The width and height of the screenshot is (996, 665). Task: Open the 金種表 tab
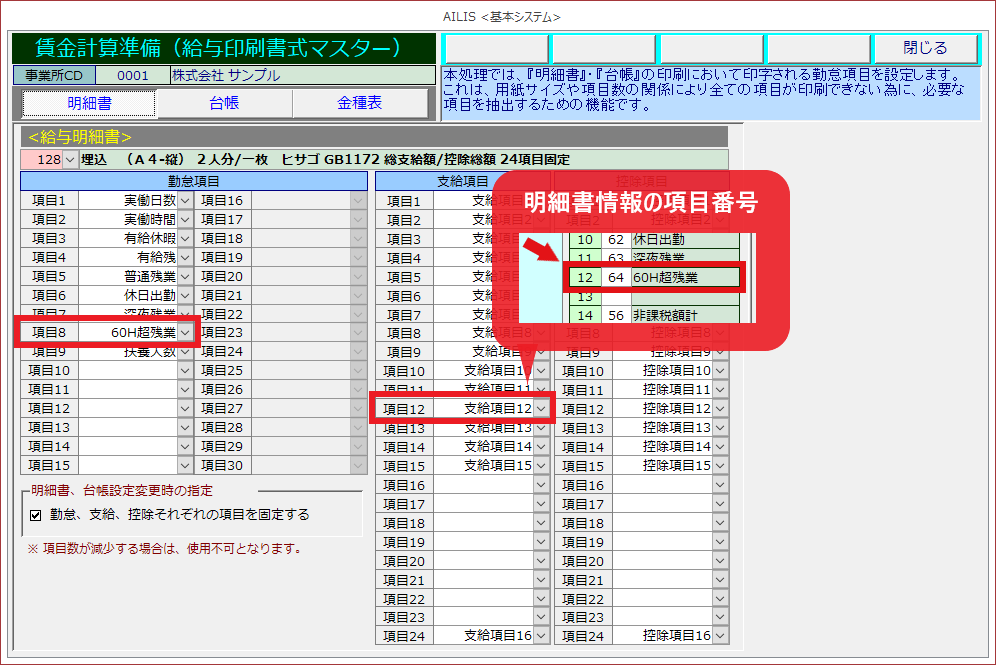359,103
